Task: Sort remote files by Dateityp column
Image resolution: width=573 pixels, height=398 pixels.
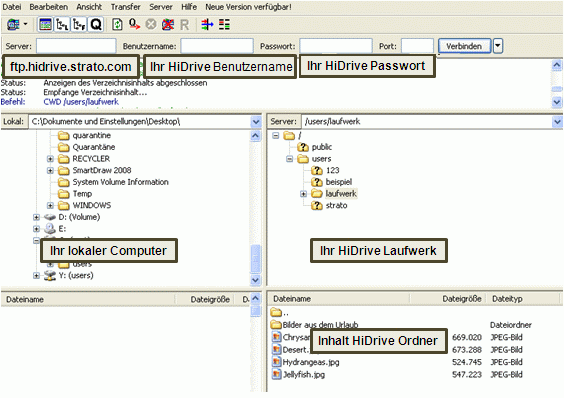Action: [x=524, y=299]
